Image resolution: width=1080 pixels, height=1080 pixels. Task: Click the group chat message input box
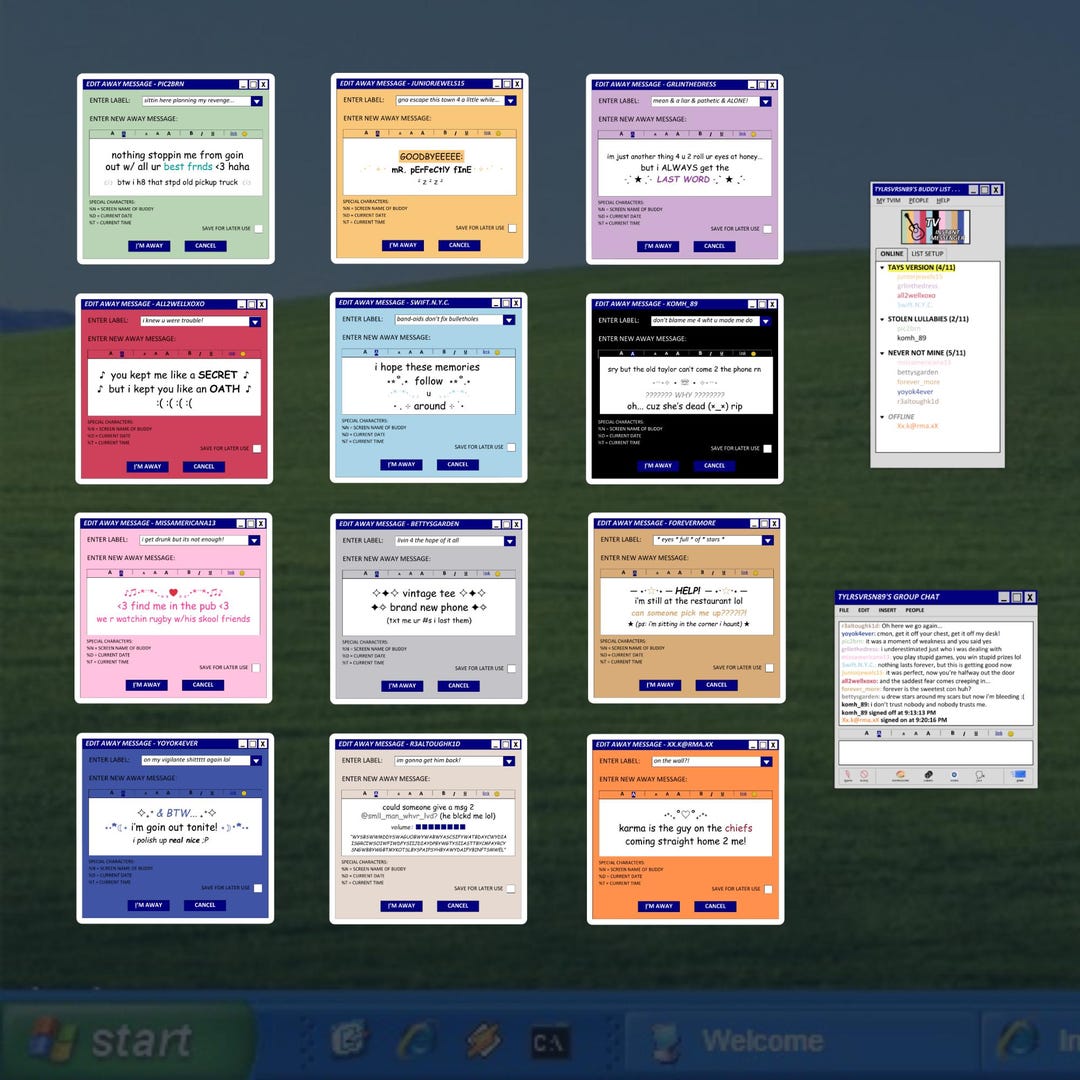click(935, 752)
